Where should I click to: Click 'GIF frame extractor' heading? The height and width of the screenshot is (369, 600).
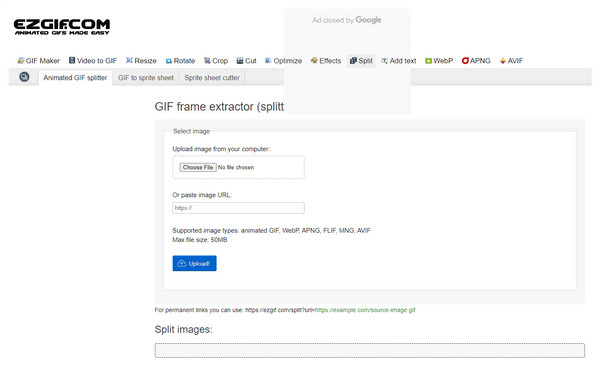point(219,107)
